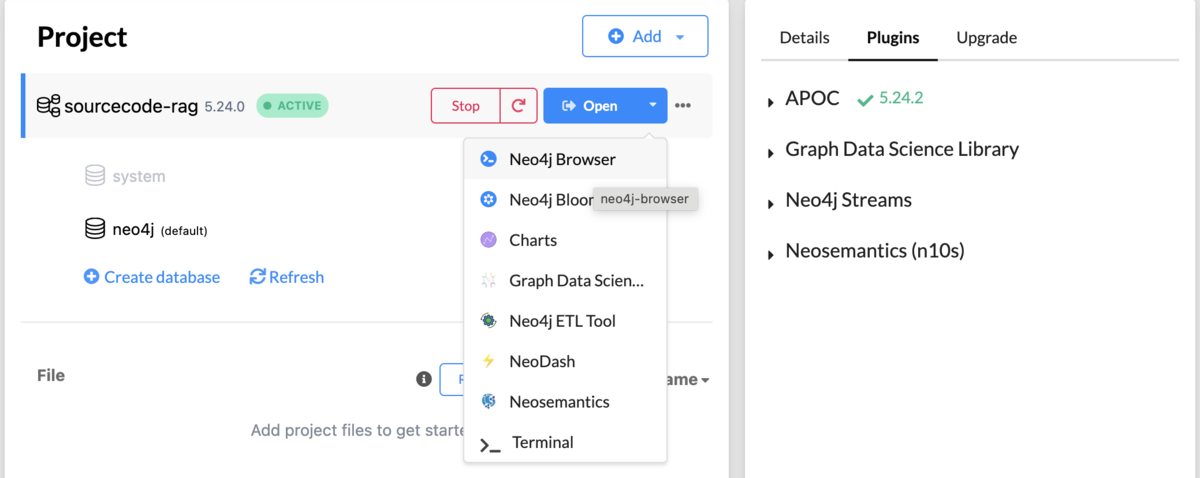Click the Terminal prompt icon
The height and width of the screenshot is (478, 1200).
click(490, 443)
